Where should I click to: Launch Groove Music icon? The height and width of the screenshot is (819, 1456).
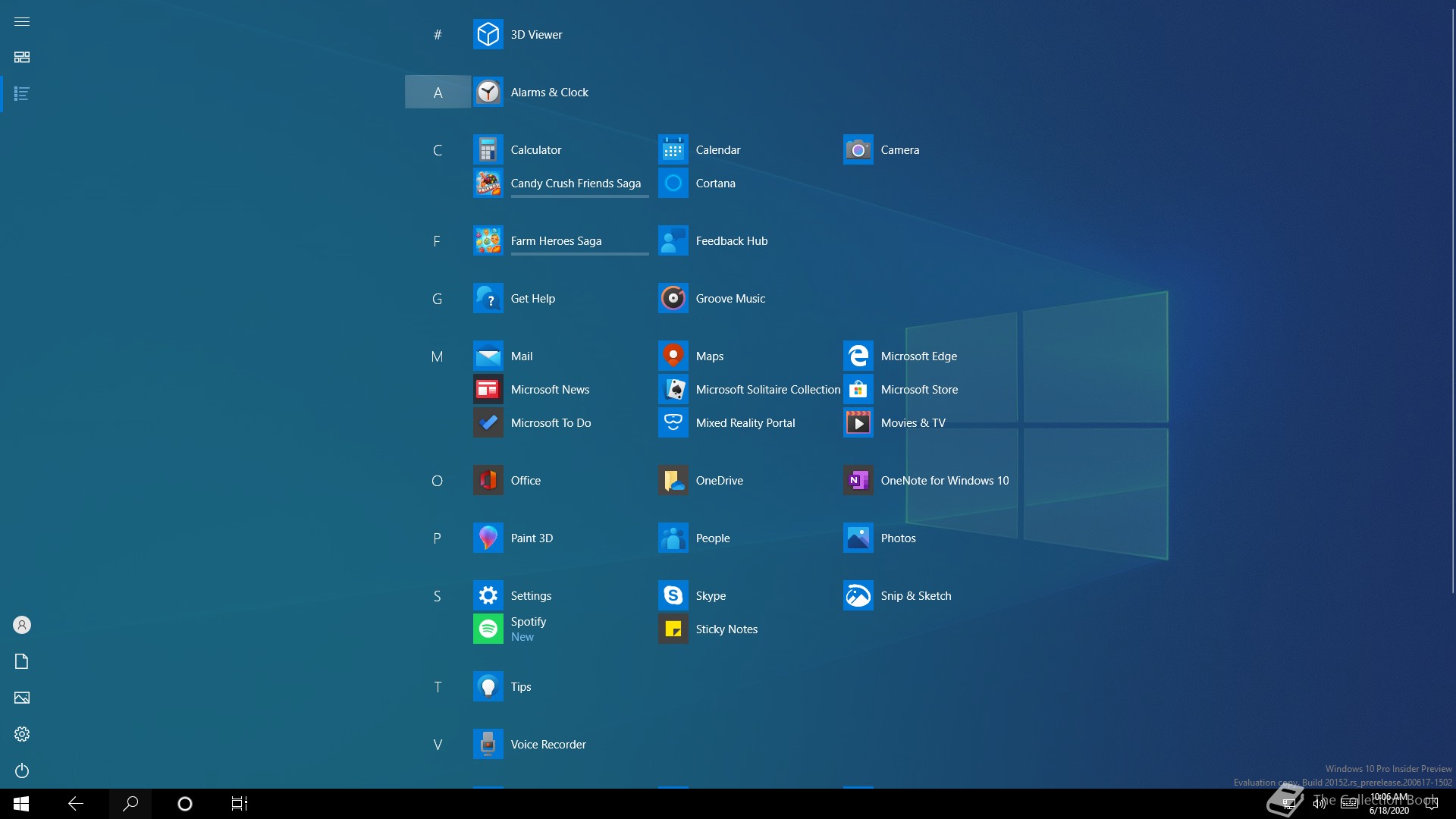tap(673, 299)
